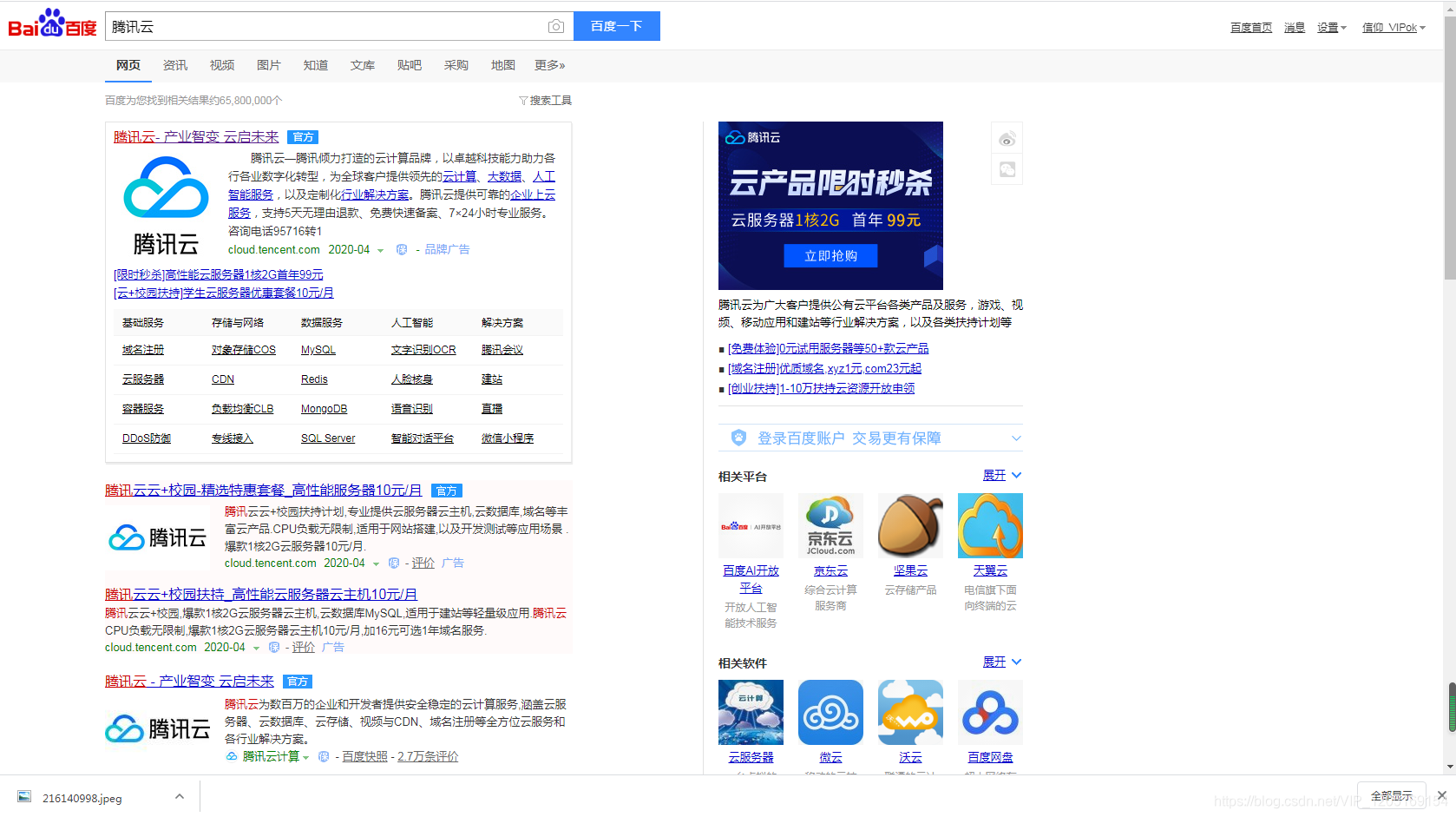Open the dropdown arrow after 2020-04 in first result
This screenshot has width=1456, height=817.
380,251
